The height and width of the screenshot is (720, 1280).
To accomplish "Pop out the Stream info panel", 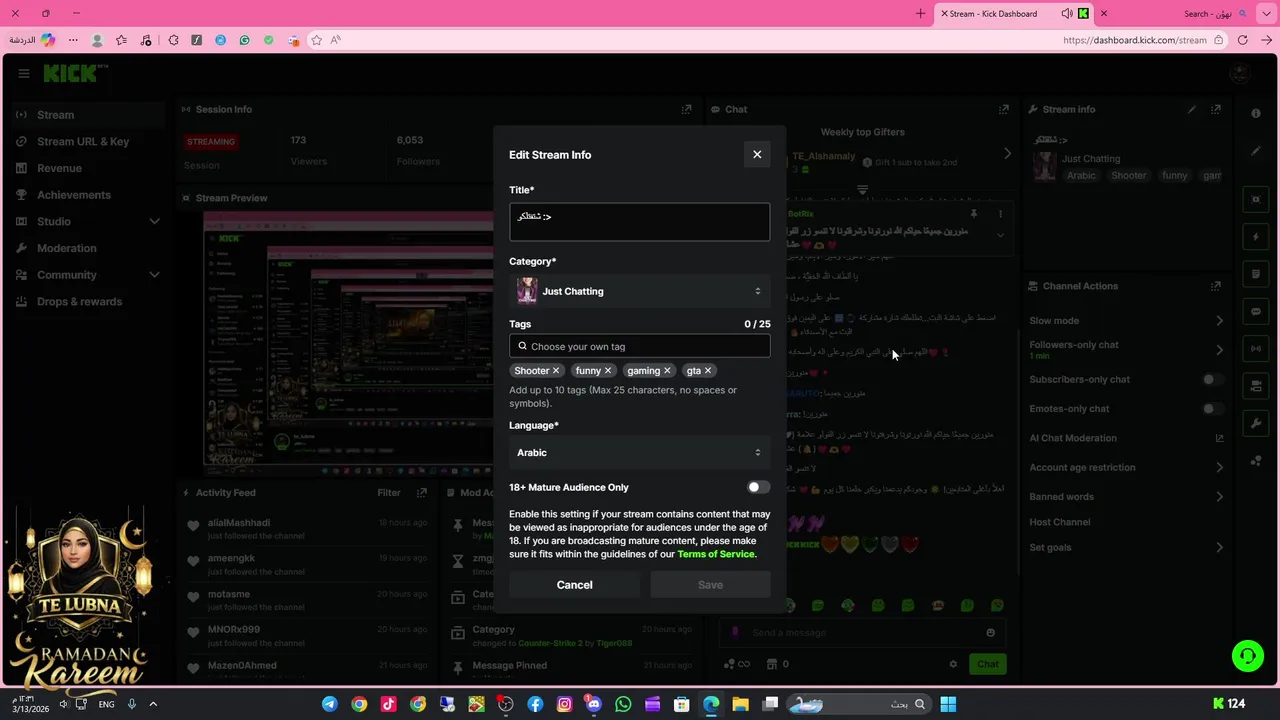I will point(1215,109).
